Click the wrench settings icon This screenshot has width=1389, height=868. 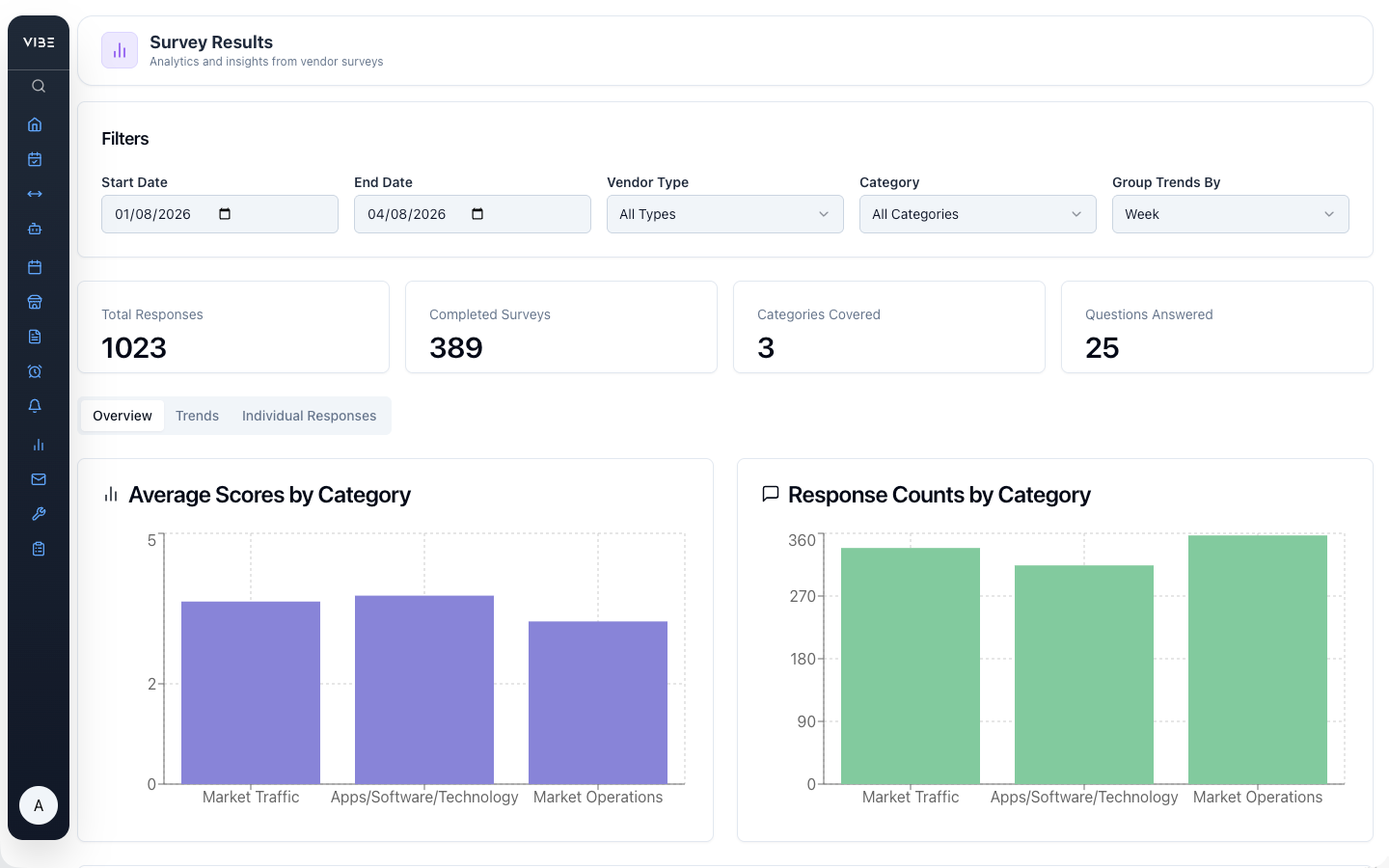click(38, 514)
